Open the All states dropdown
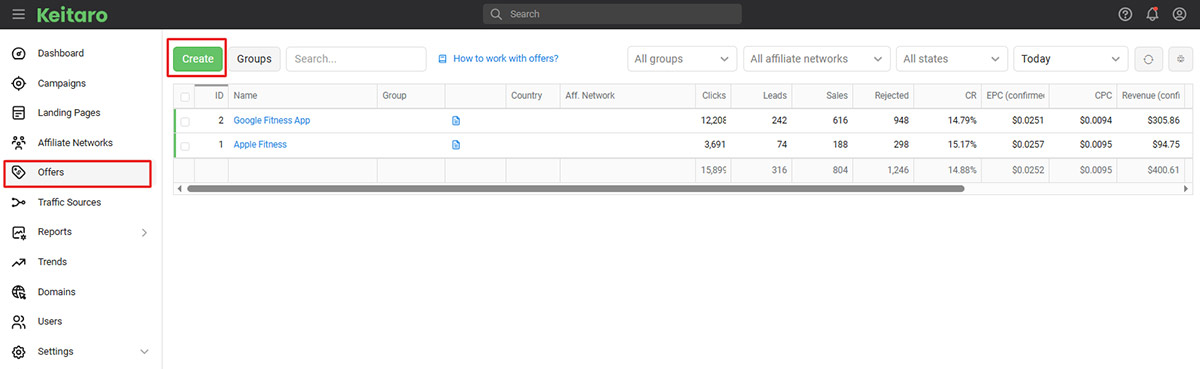Screen dimensions: 1200x369 (952, 59)
